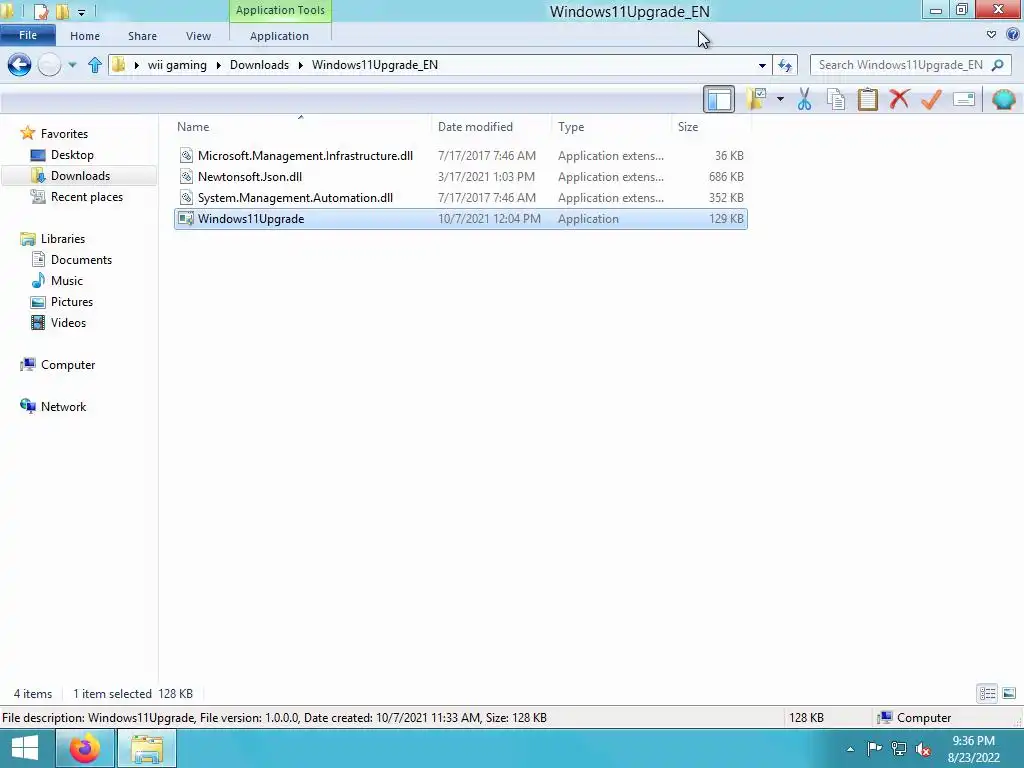
Task: Switch to Large icons view in status bar
Action: 1009,693
